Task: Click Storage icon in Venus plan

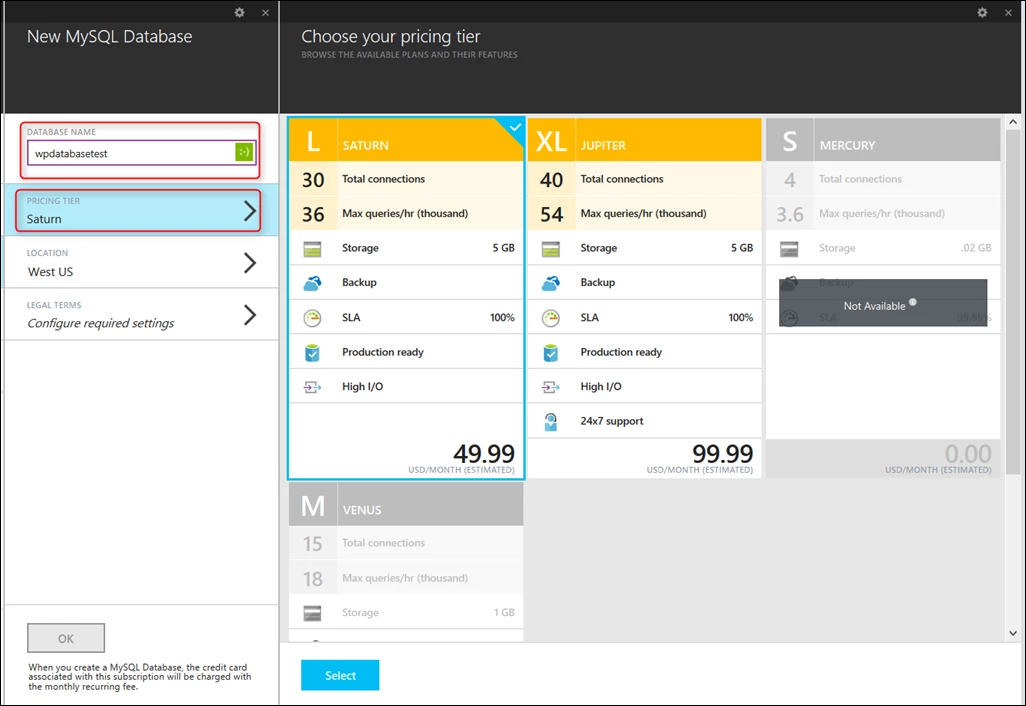Action: click(313, 613)
